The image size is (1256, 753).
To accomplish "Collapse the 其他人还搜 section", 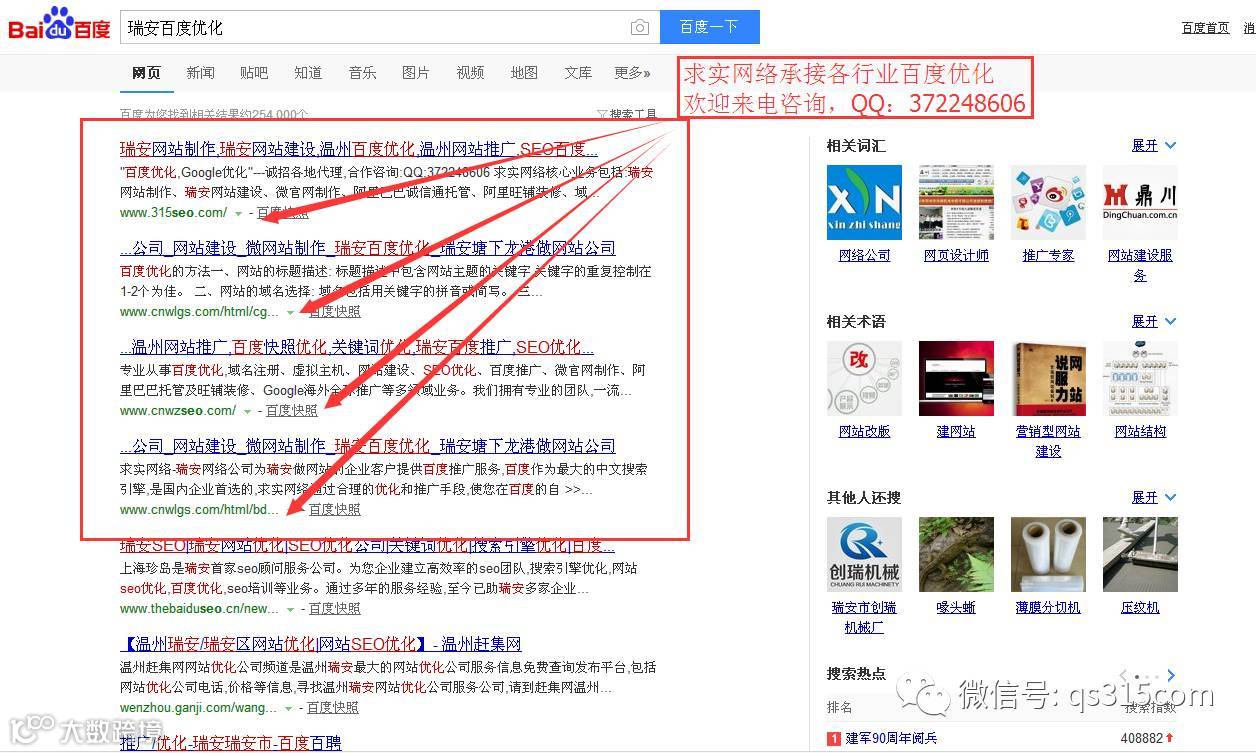I will (1154, 498).
